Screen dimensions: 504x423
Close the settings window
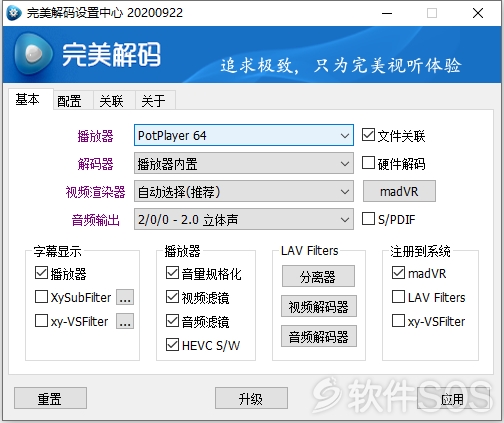(x=478, y=13)
